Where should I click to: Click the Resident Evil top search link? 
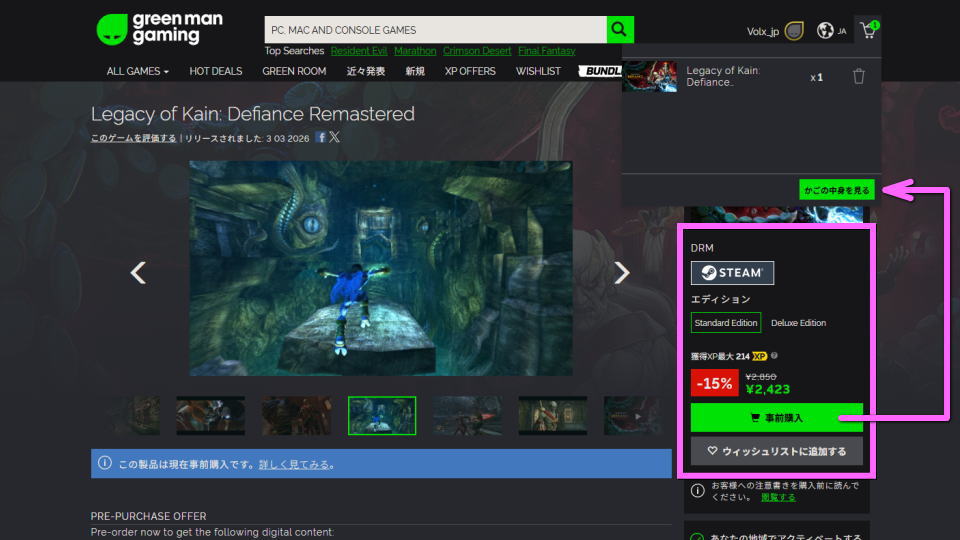pyautogui.click(x=357, y=51)
